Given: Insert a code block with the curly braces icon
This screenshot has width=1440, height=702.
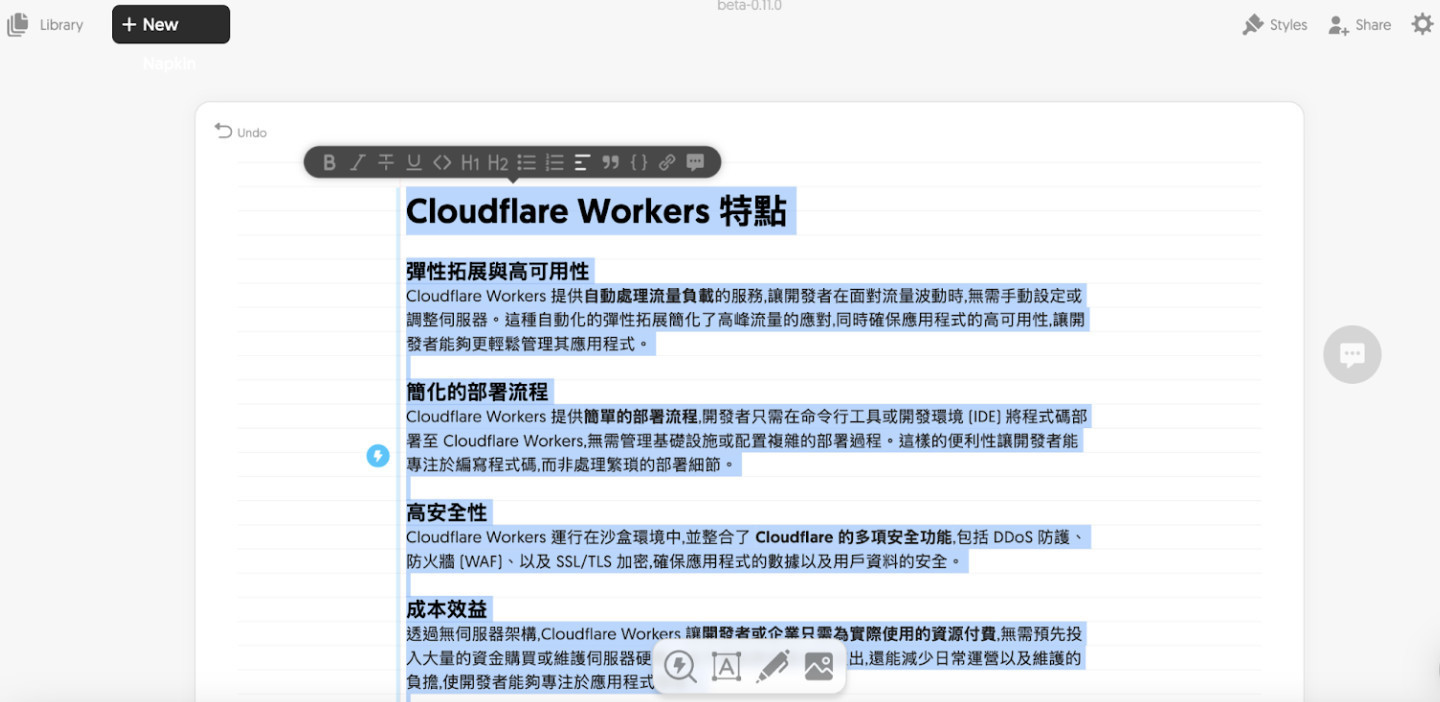Looking at the screenshot, I should (x=639, y=162).
